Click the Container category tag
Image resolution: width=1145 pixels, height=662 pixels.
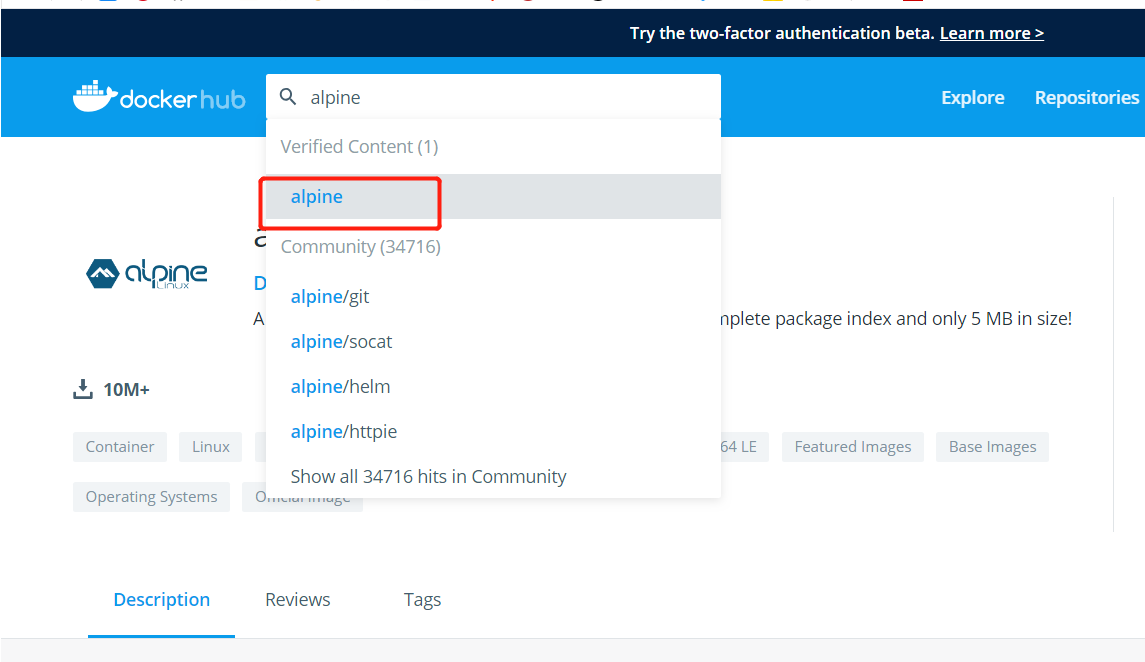(120, 447)
